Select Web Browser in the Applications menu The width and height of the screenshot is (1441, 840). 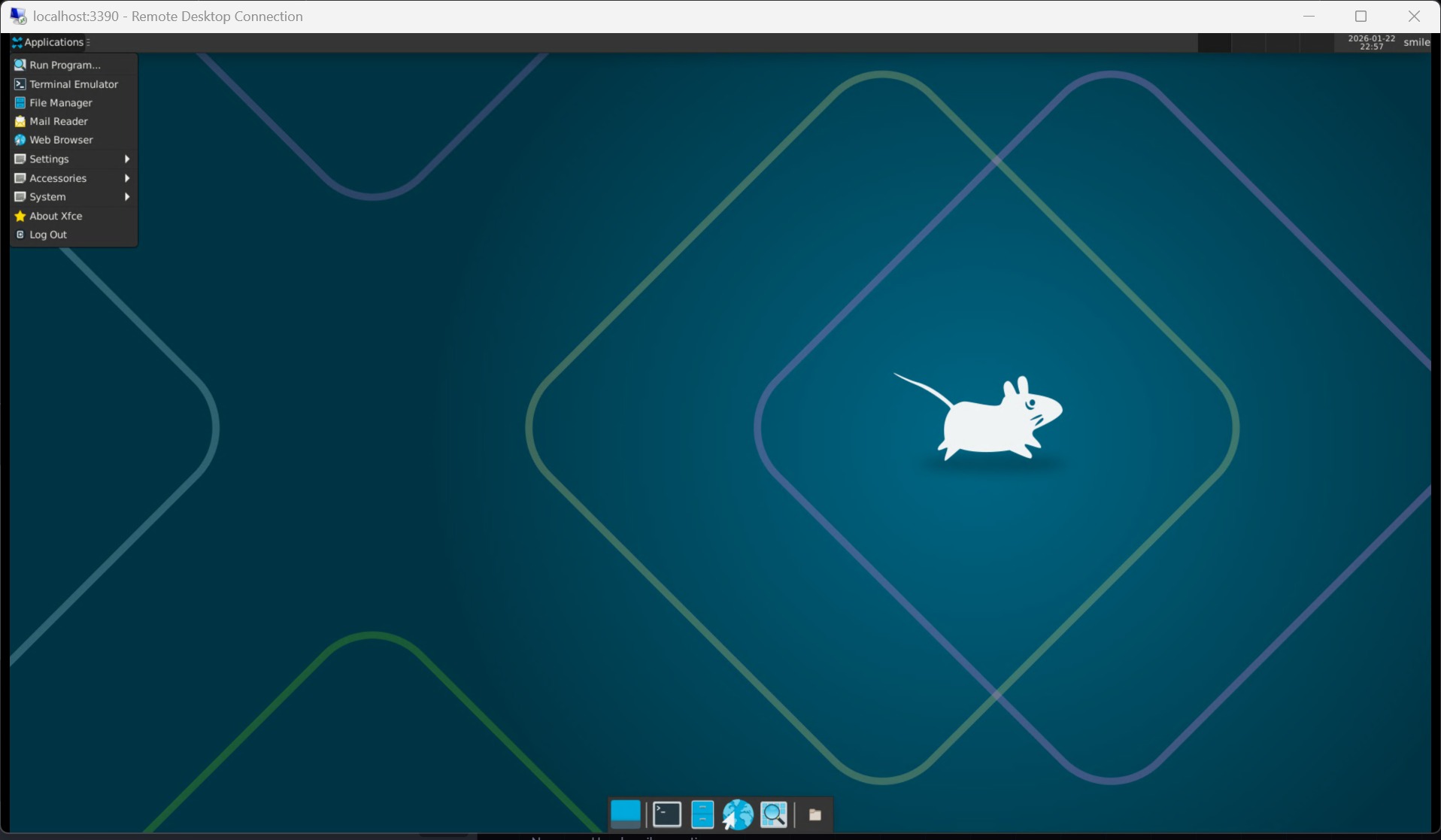point(61,140)
